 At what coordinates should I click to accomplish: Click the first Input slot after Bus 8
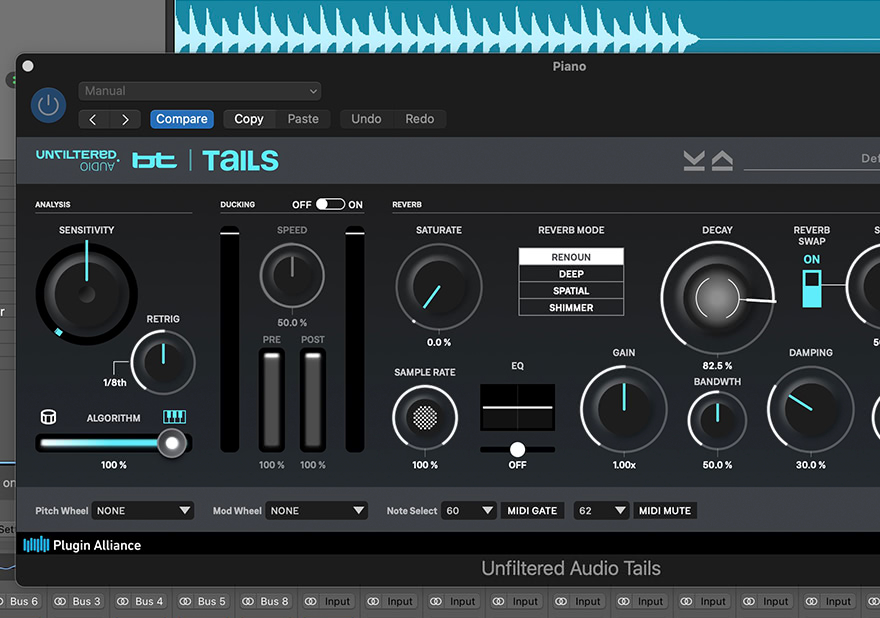point(328,601)
